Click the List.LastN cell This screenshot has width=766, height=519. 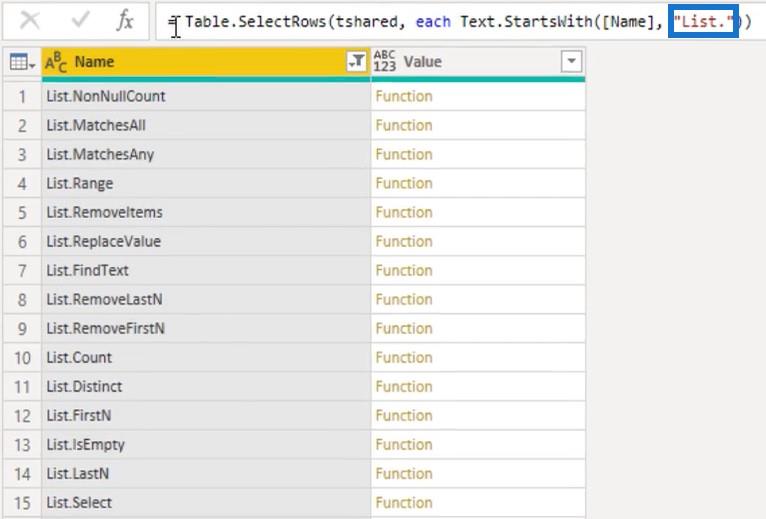tap(206, 474)
